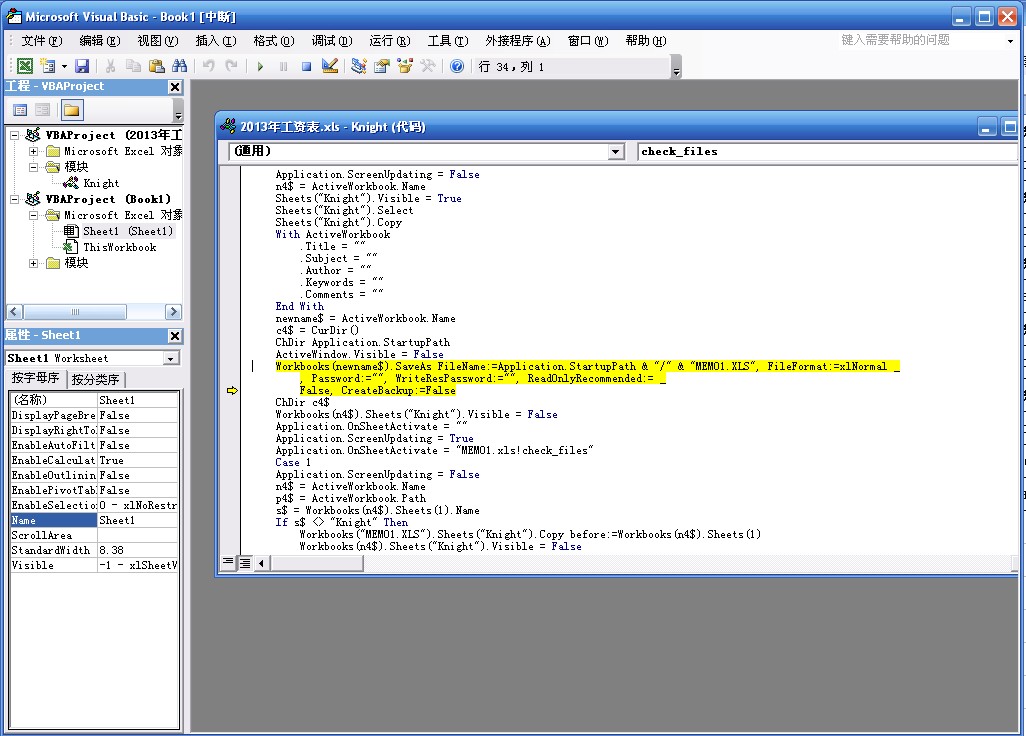Select ThisWorkbook in project tree
This screenshot has height=736, width=1026.
coord(120,247)
